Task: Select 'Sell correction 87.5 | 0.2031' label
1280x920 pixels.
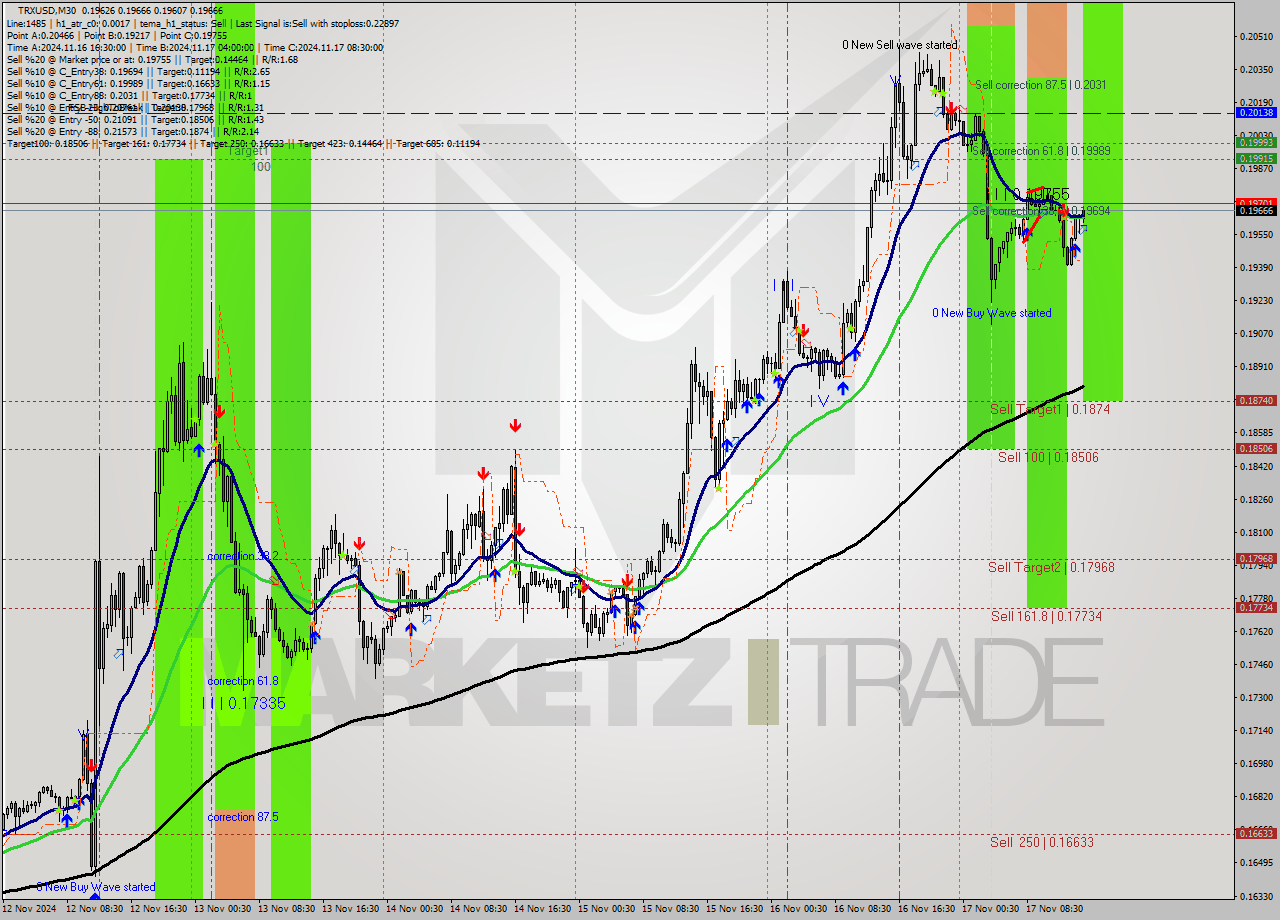Action: point(1040,85)
